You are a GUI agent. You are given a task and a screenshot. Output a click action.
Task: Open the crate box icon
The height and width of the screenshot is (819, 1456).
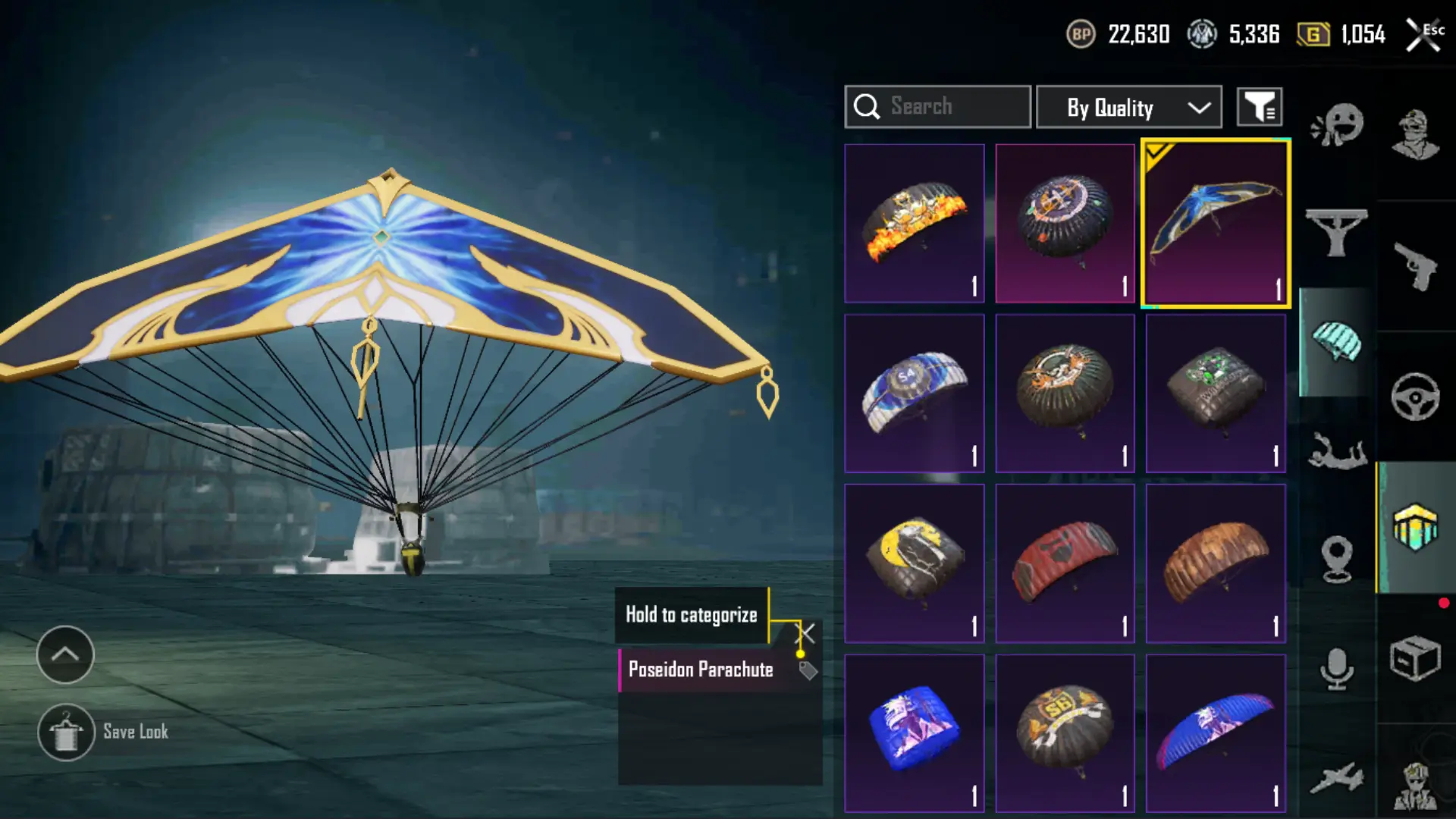pos(1415,658)
